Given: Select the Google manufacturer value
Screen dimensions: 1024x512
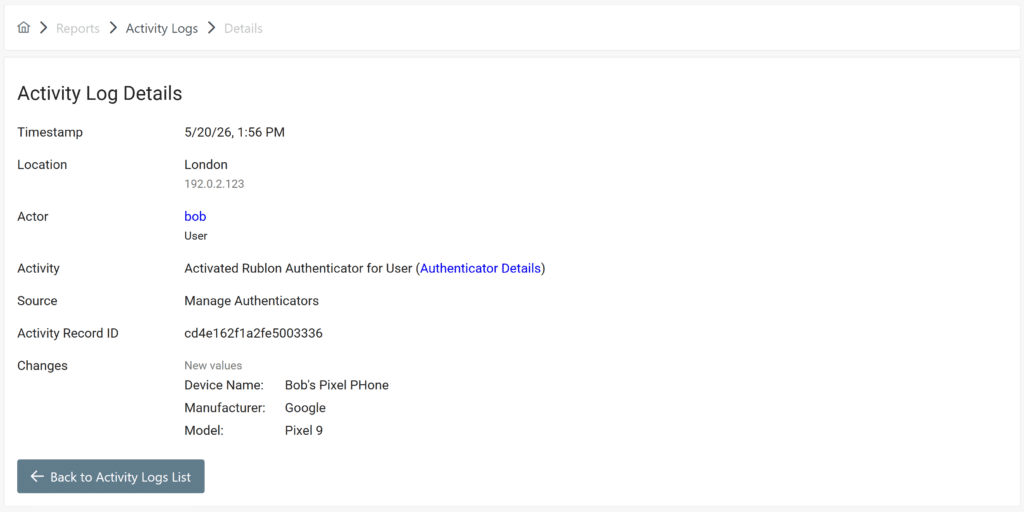Looking at the screenshot, I should (x=305, y=408).
